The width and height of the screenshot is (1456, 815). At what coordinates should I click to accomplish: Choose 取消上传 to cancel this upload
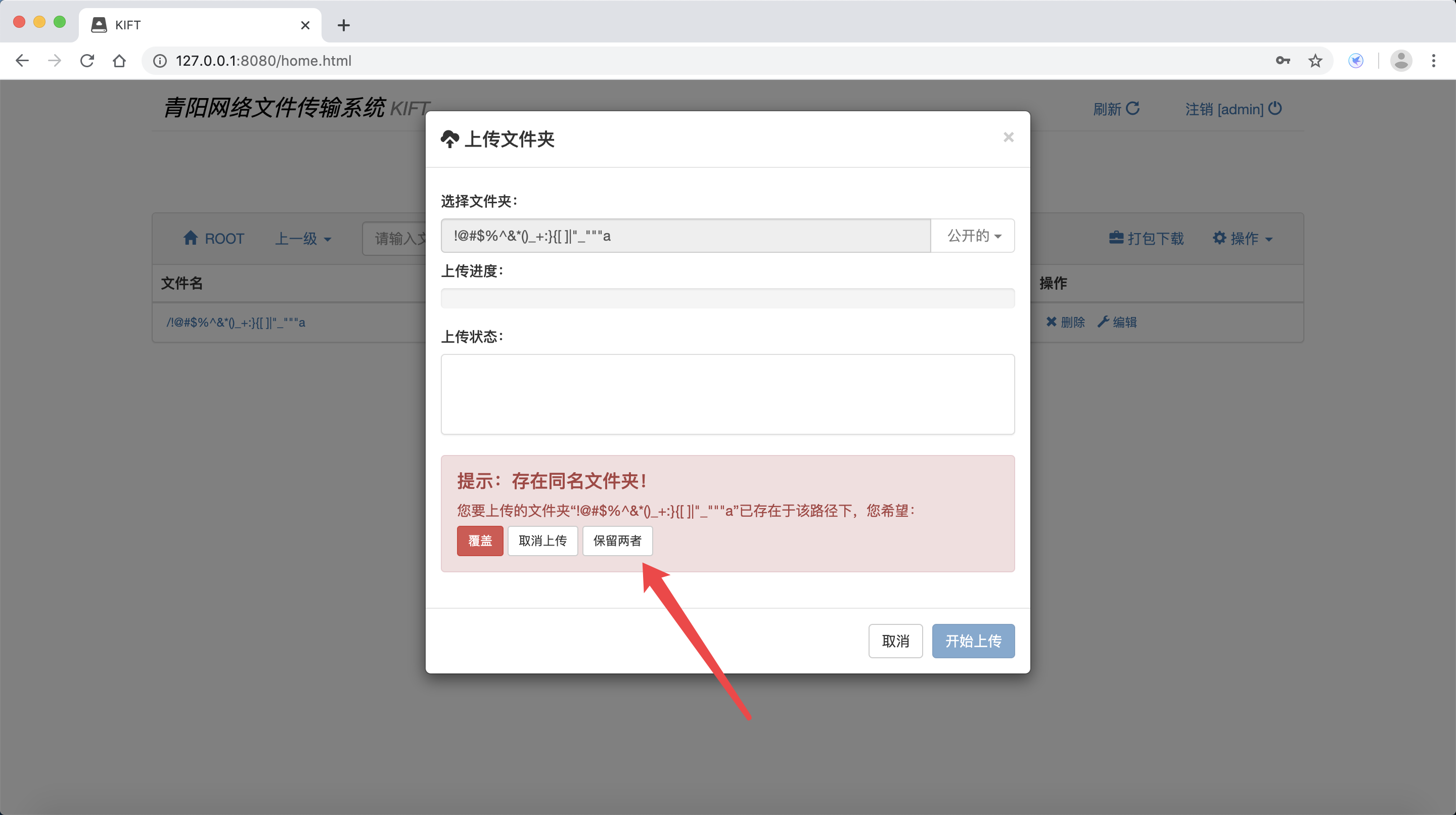point(542,541)
